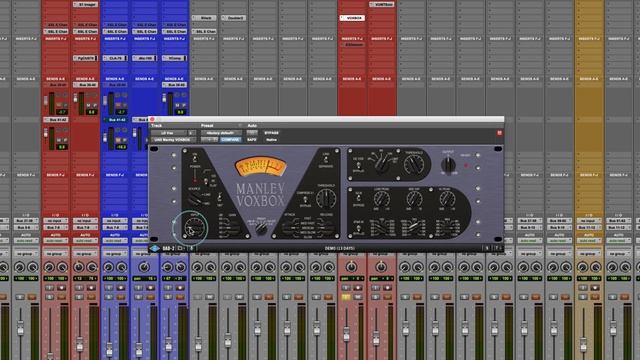Open the no group selector on gold track
The image size is (640, 360).
coord(589,254)
